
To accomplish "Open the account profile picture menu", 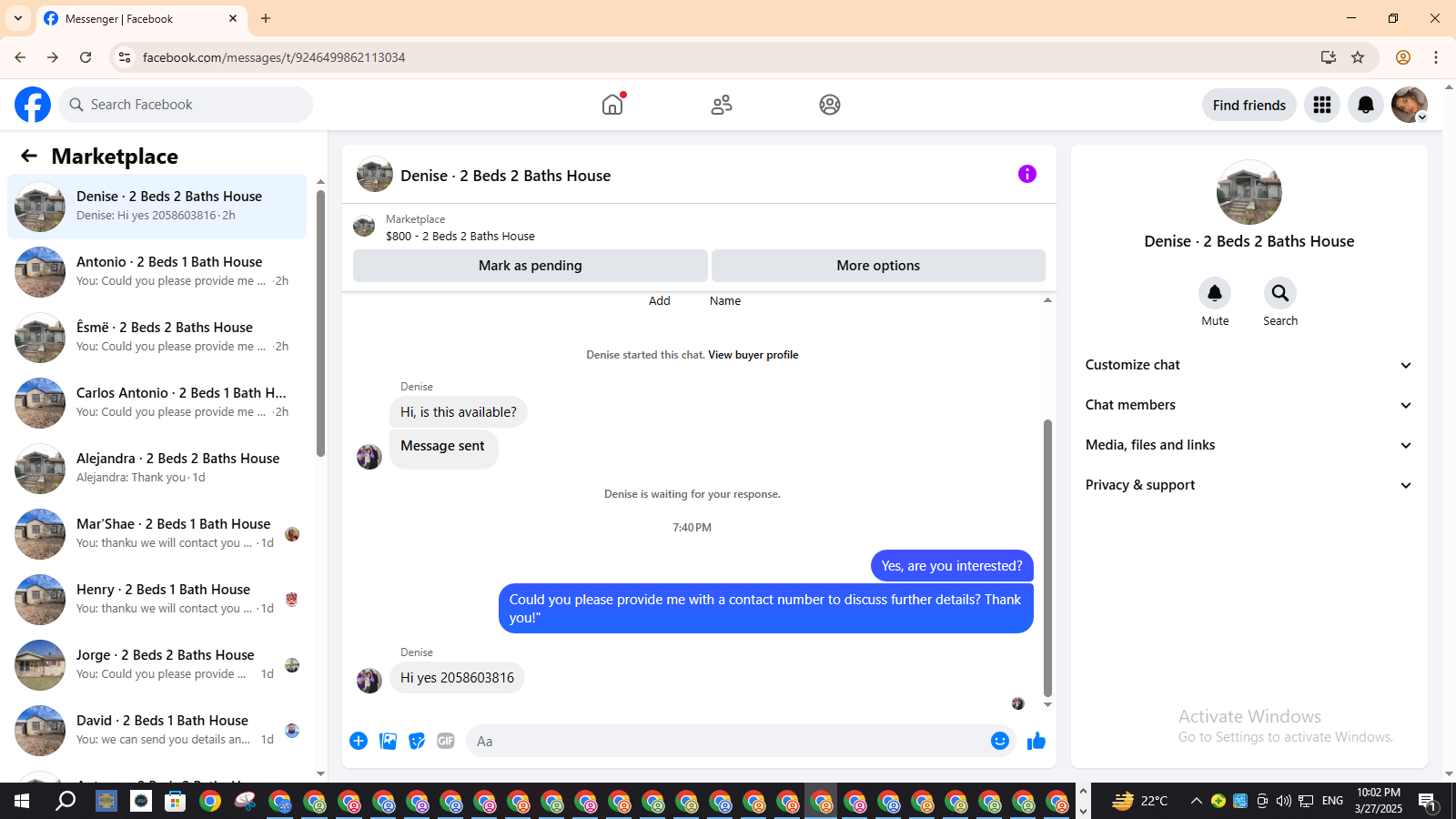I will point(1410,105).
